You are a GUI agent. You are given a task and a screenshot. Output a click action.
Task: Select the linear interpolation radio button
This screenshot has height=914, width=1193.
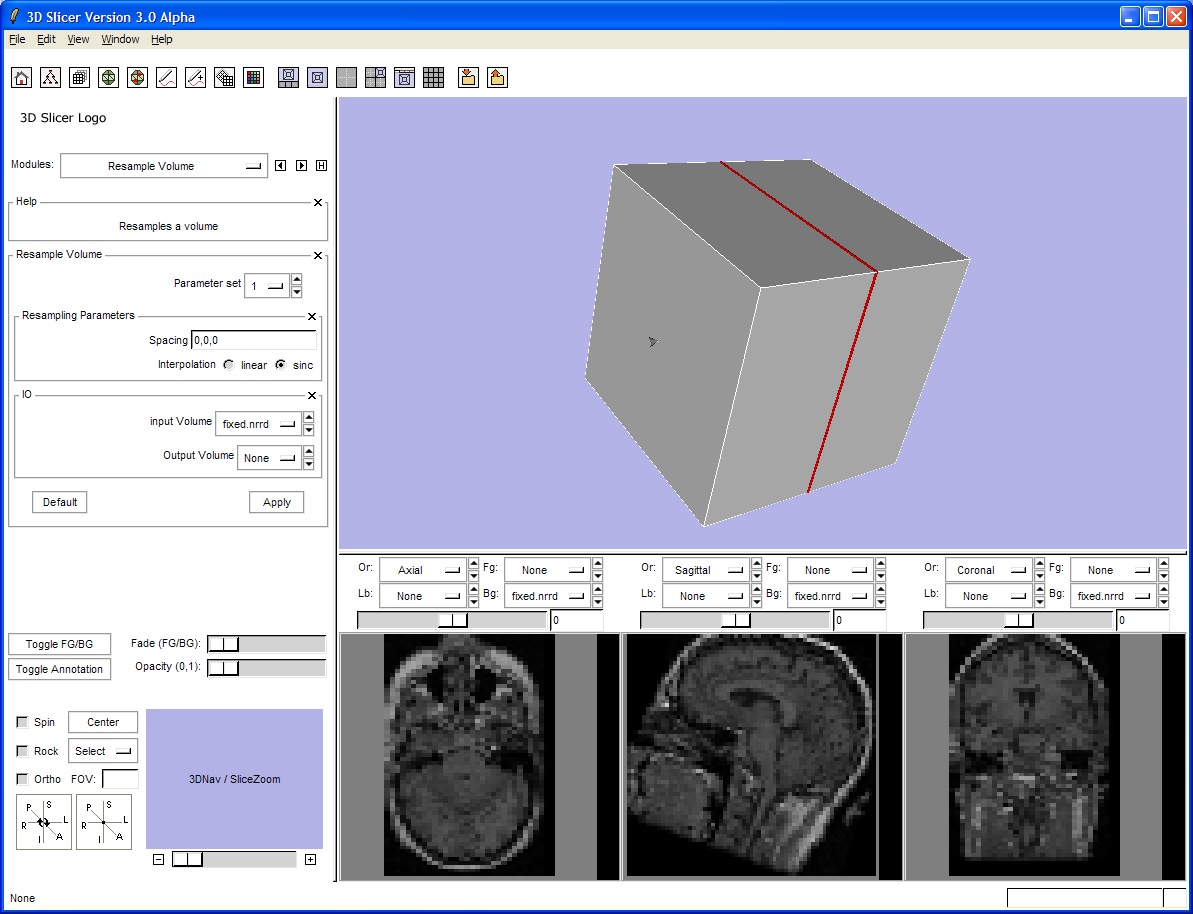click(x=230, y=365)
